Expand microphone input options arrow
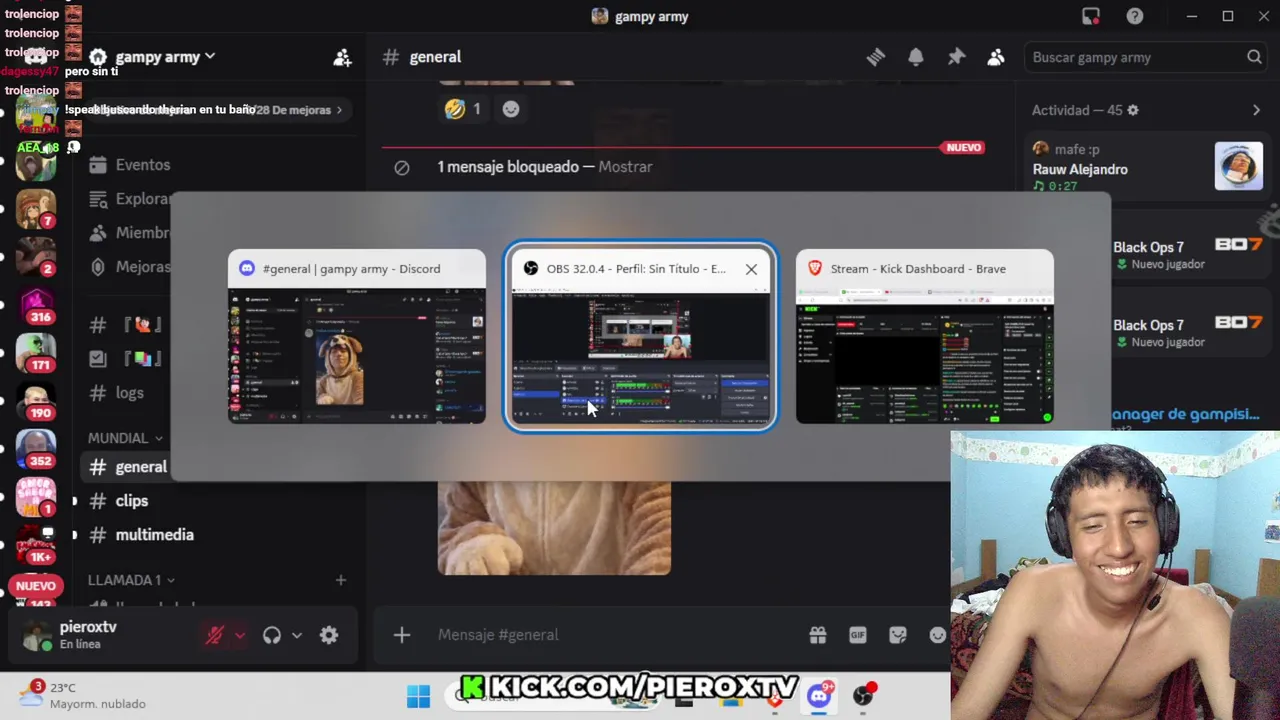Image resolution: width=1280 pixels, height=720 pixels. pos(240,635)
